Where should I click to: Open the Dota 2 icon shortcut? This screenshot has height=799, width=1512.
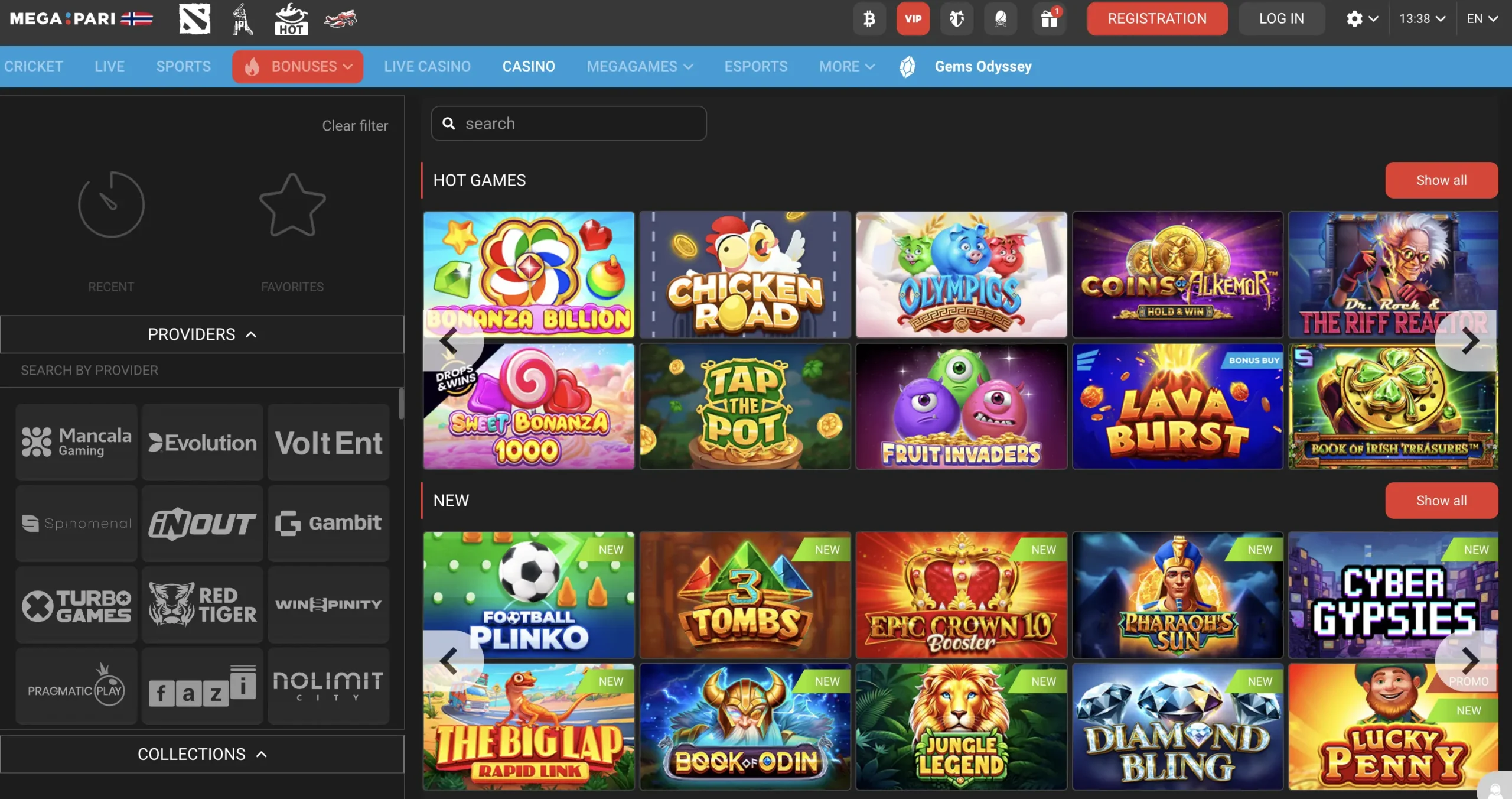(x=195, y=19)
